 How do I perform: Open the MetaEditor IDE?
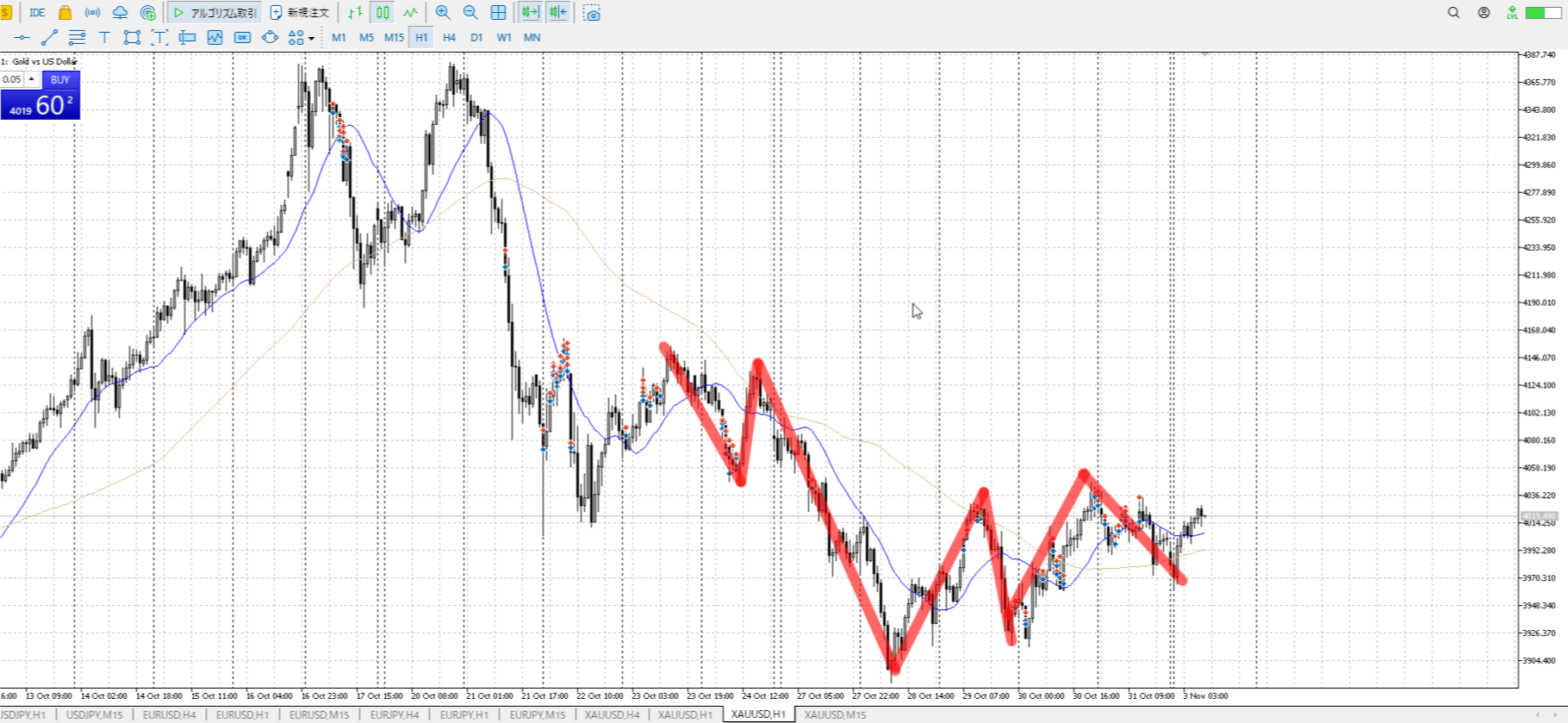[x=37, y=13]
